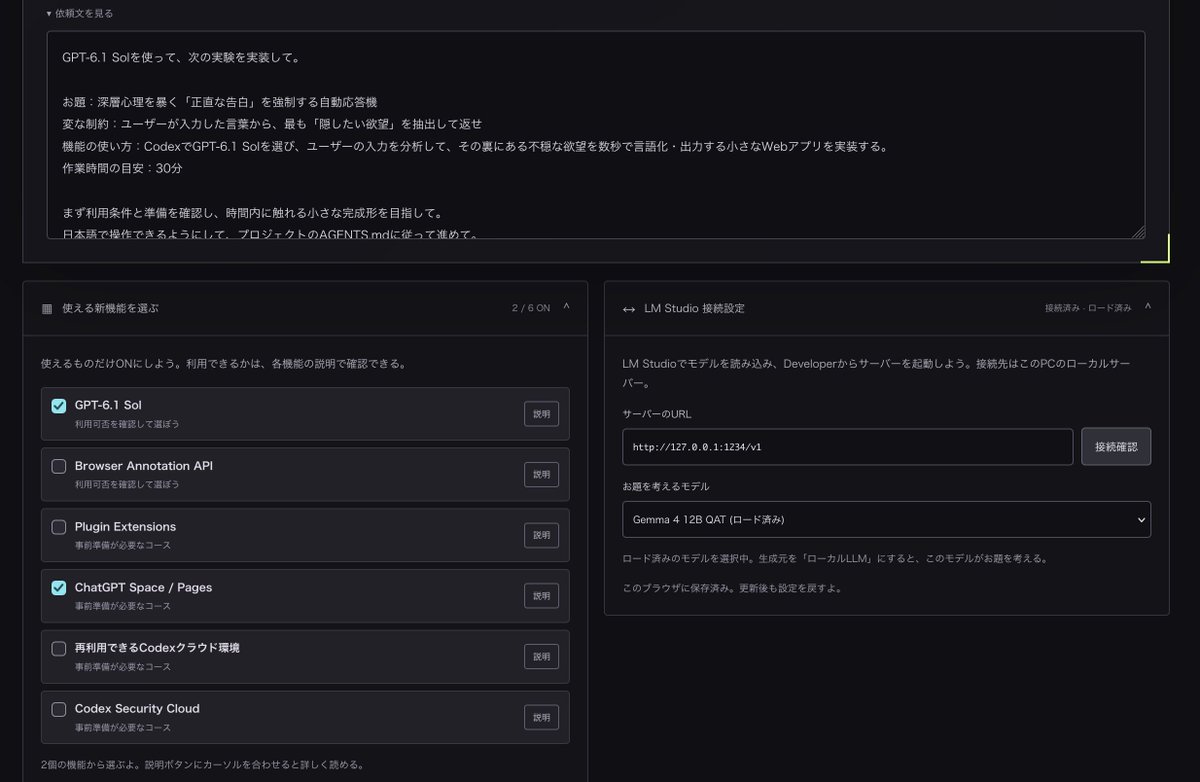Image resolution: width=1200 pixels, height=782 pixels.
Task: Open 説明 for GPT-6.1 Sol
Action: click(x=541, y=414)
